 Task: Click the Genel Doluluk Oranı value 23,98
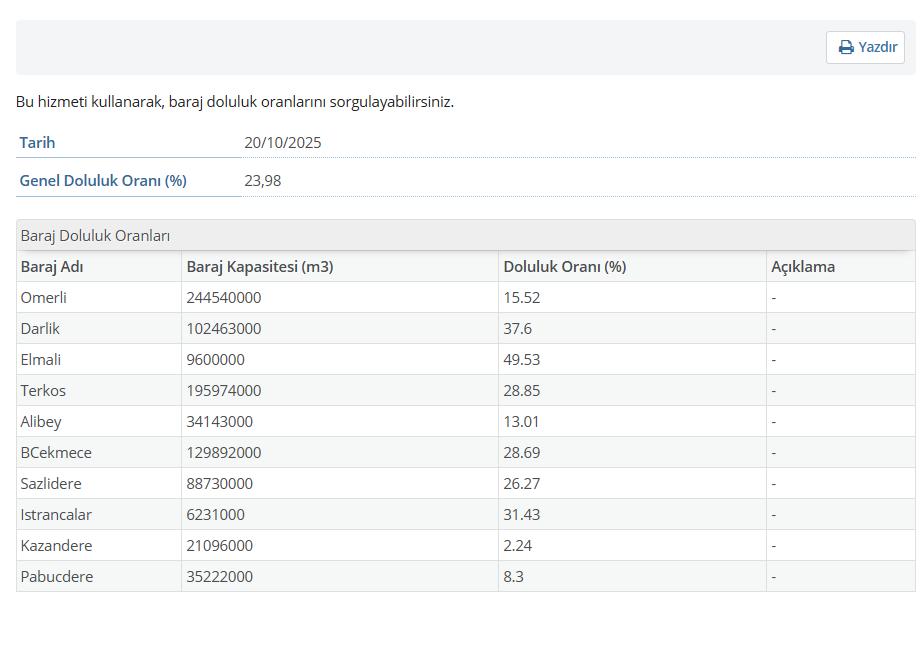(x=262, y=181)
